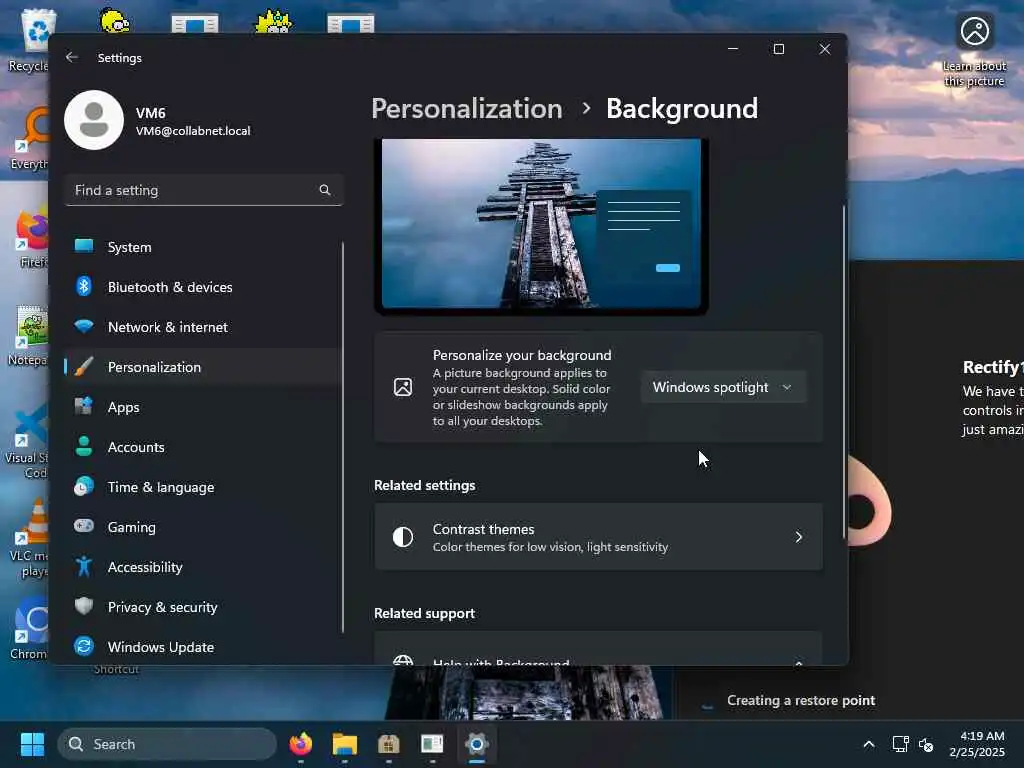Go back using the Settings back arrow

(x=72, y=57)
